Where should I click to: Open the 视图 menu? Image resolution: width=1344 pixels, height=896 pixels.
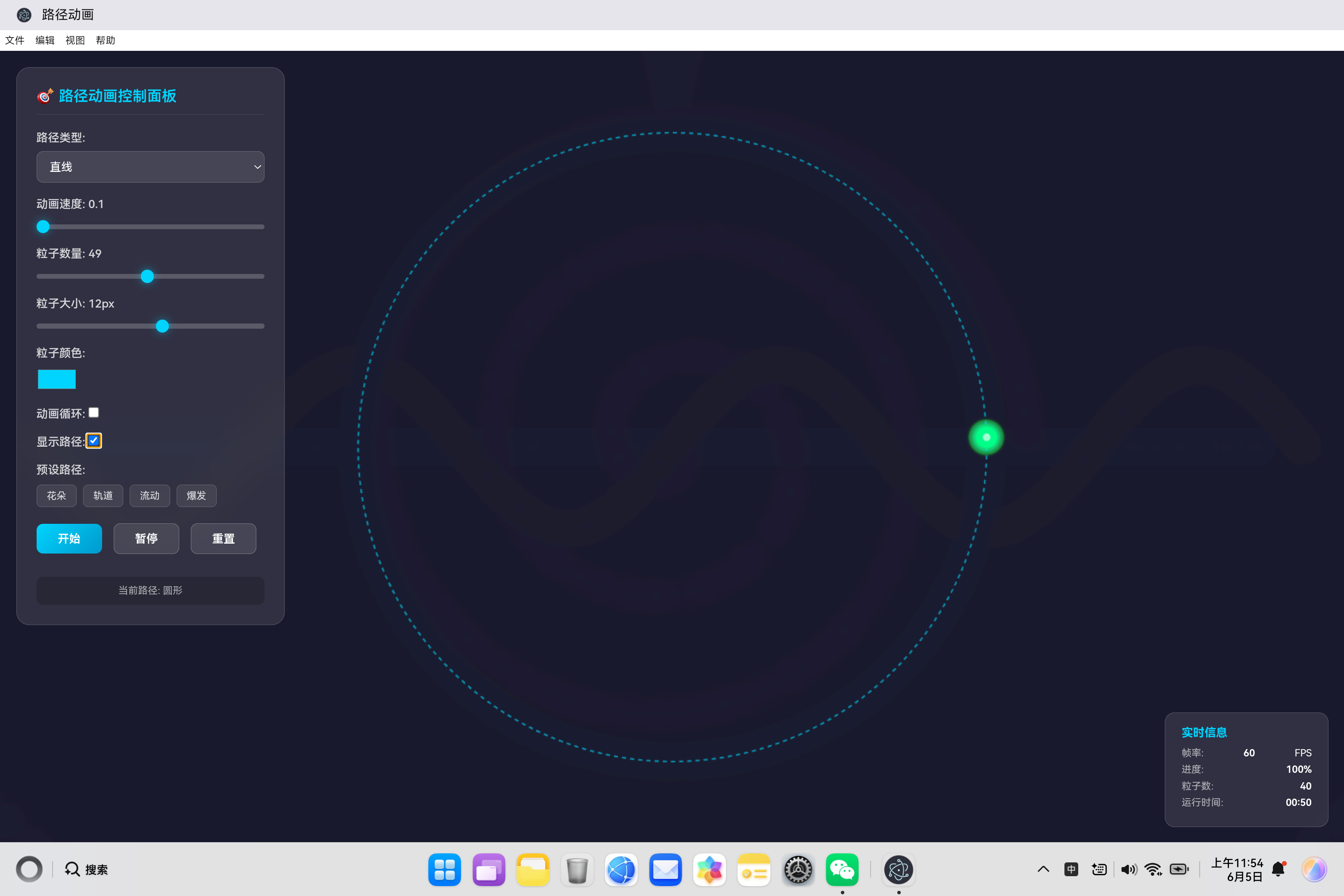pos(75,40)
